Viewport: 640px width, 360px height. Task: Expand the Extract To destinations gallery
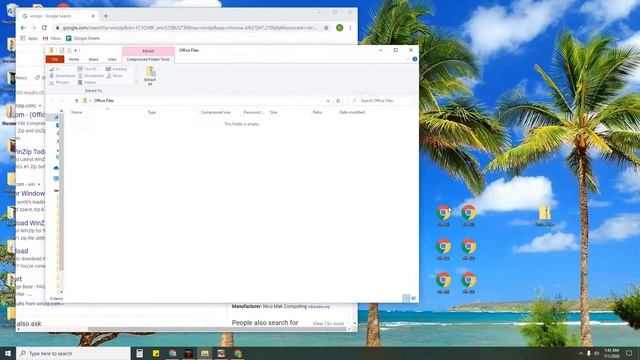[x=136, y=82]
